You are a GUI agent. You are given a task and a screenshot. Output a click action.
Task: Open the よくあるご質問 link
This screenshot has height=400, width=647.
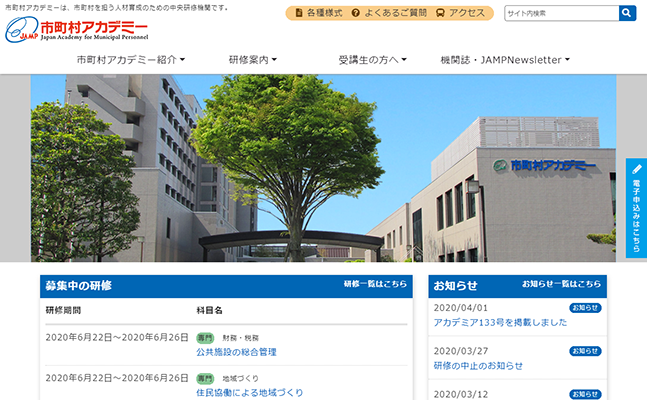pos(395,13)
